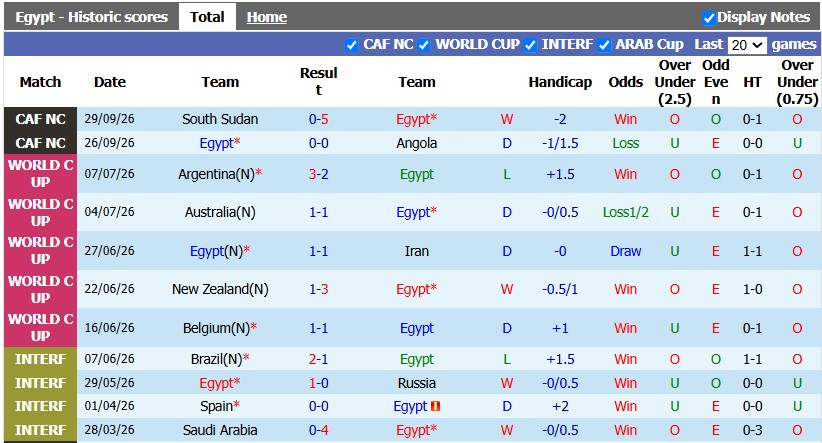Click the Angola team name

tap(417, 143)
